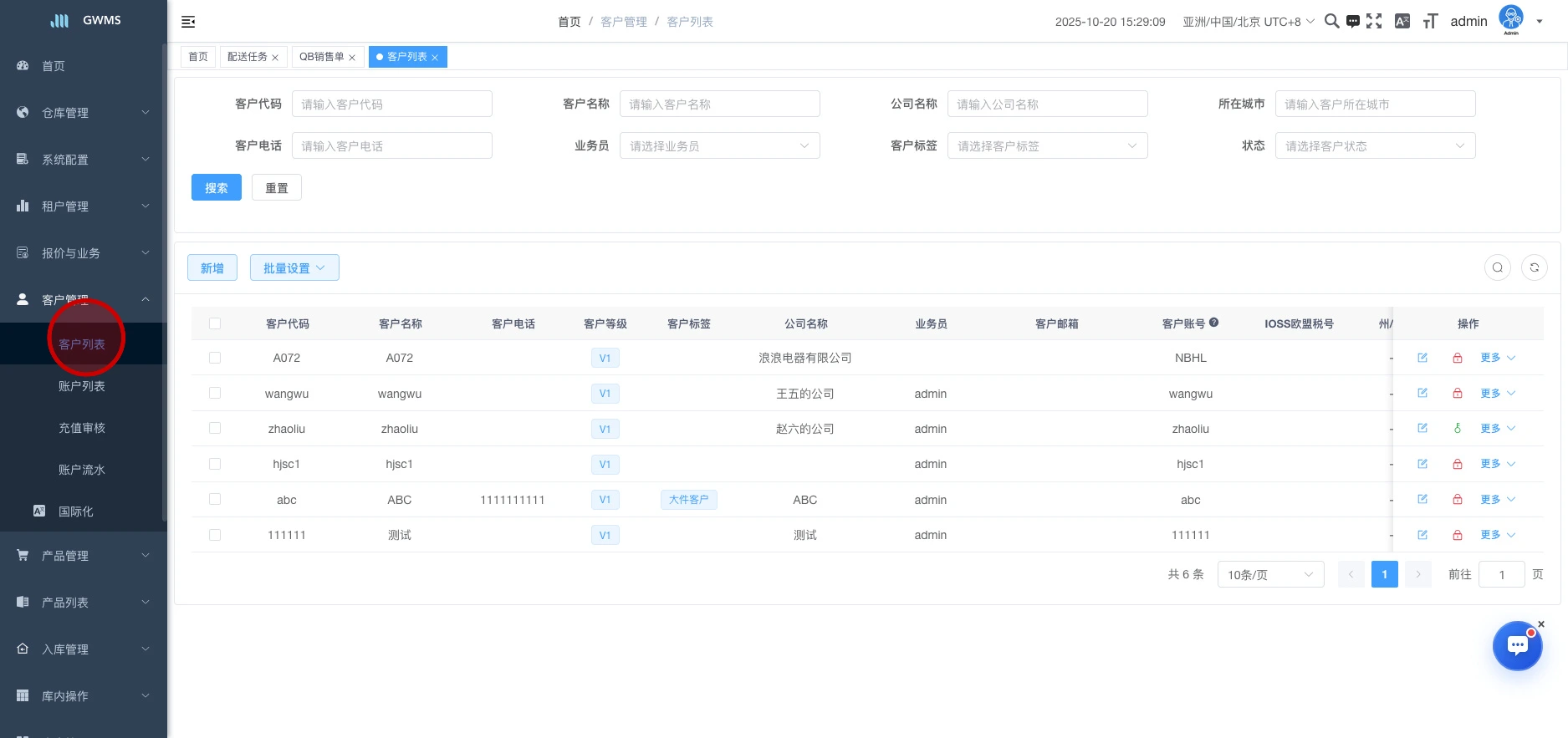Click the green unlock icon for zhaoliu

pyautogui.click(x=1458, y=429)
